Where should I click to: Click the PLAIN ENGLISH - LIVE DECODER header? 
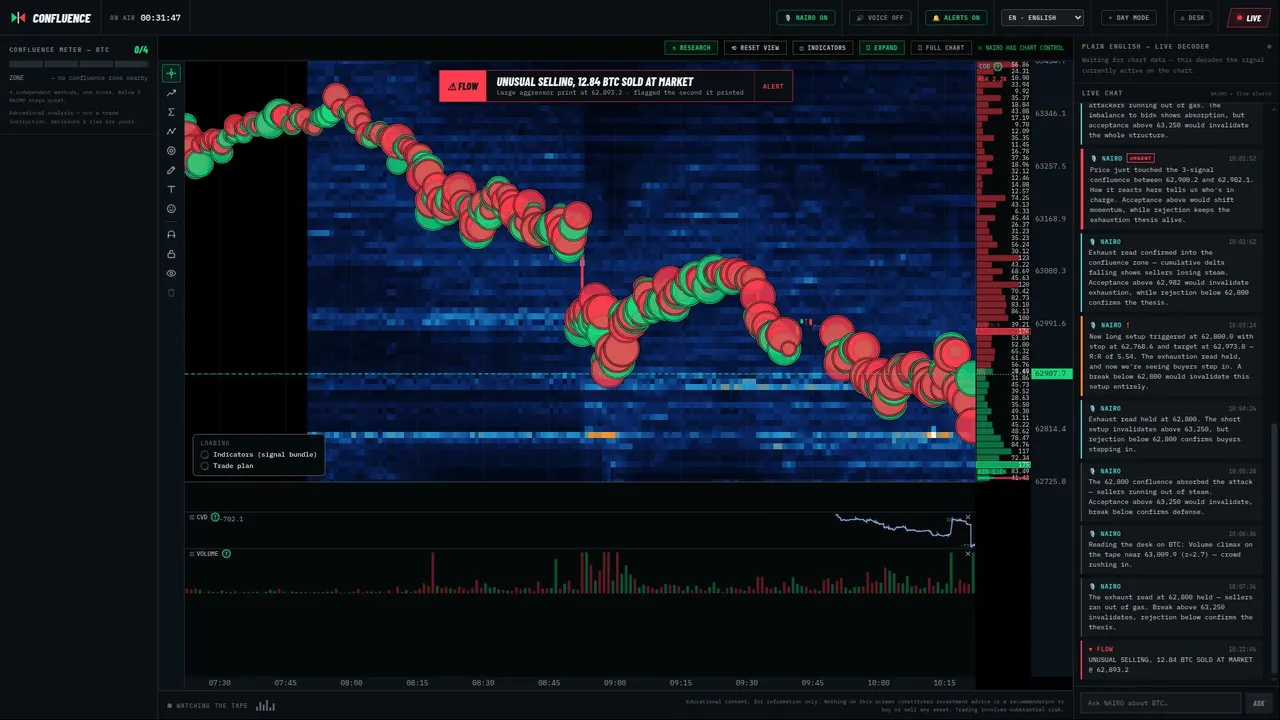pos(1145,47)
